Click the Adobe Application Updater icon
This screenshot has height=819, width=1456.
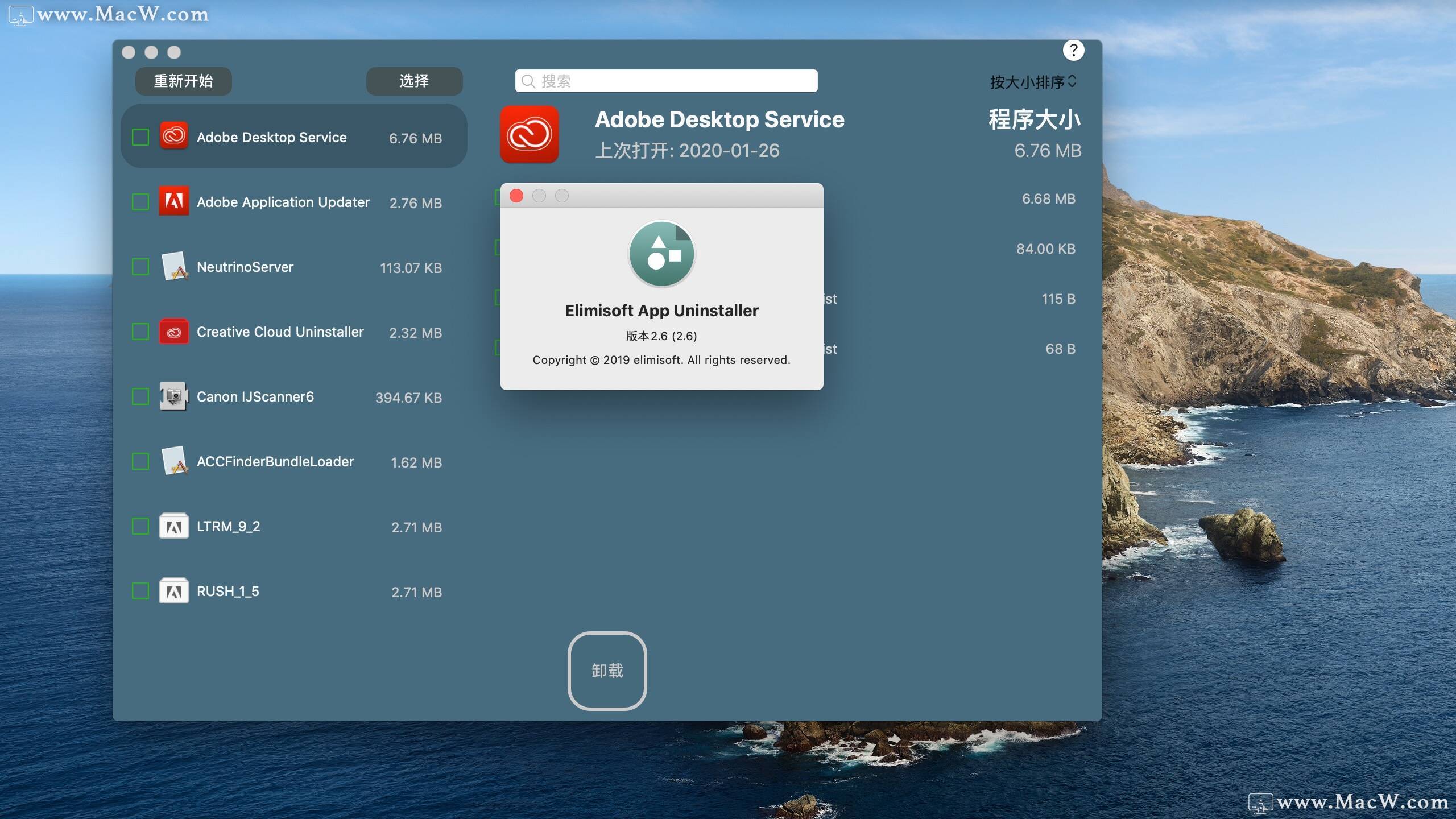pyautogui.click(x=173, y=201)
